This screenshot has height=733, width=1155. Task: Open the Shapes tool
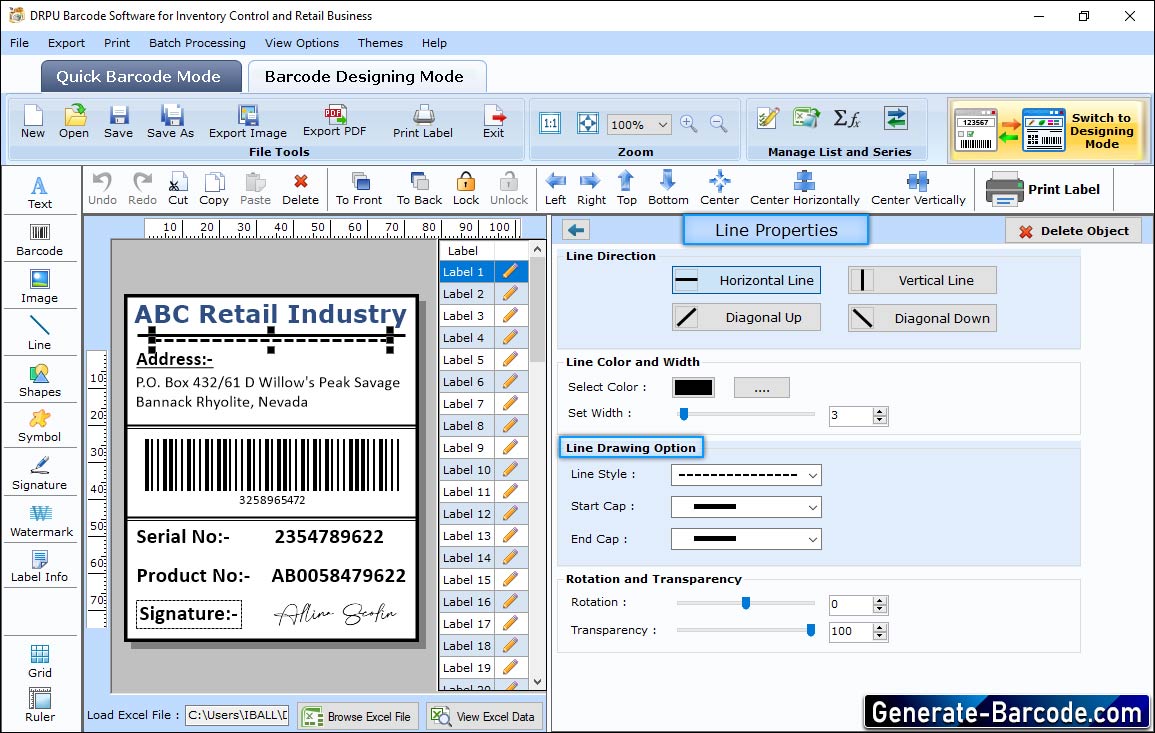tap(39, 381)
